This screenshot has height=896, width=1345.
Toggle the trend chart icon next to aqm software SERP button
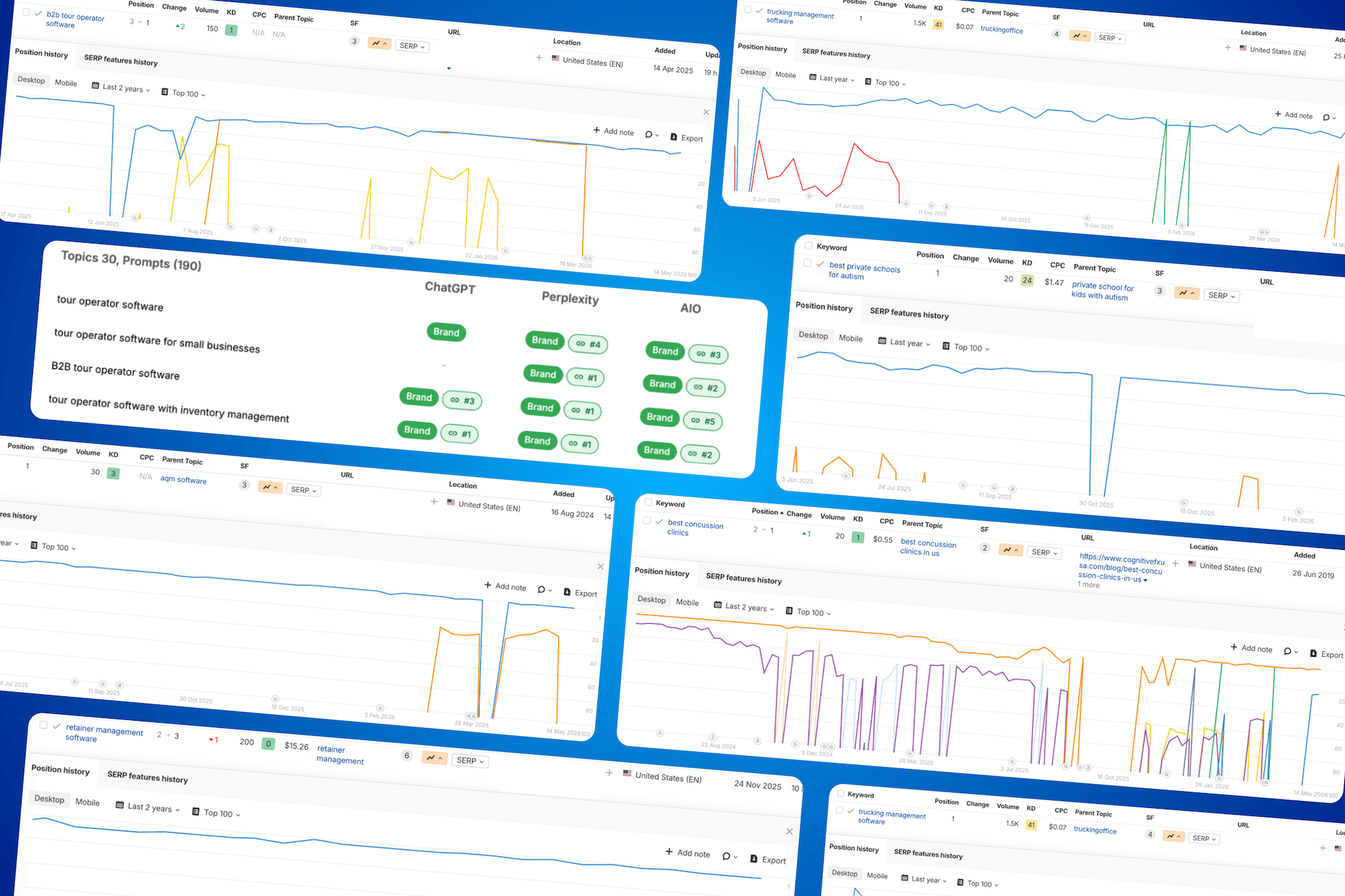(x=270, y=487)
